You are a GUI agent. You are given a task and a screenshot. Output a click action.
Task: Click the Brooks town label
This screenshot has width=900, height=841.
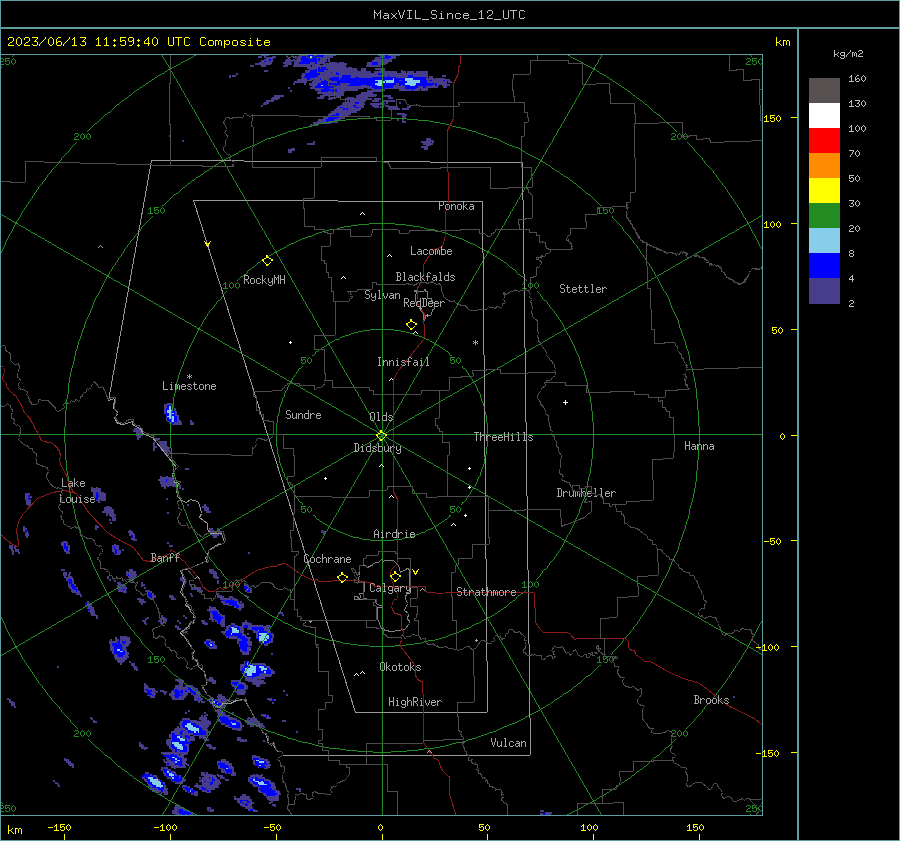tap(711, 700)
